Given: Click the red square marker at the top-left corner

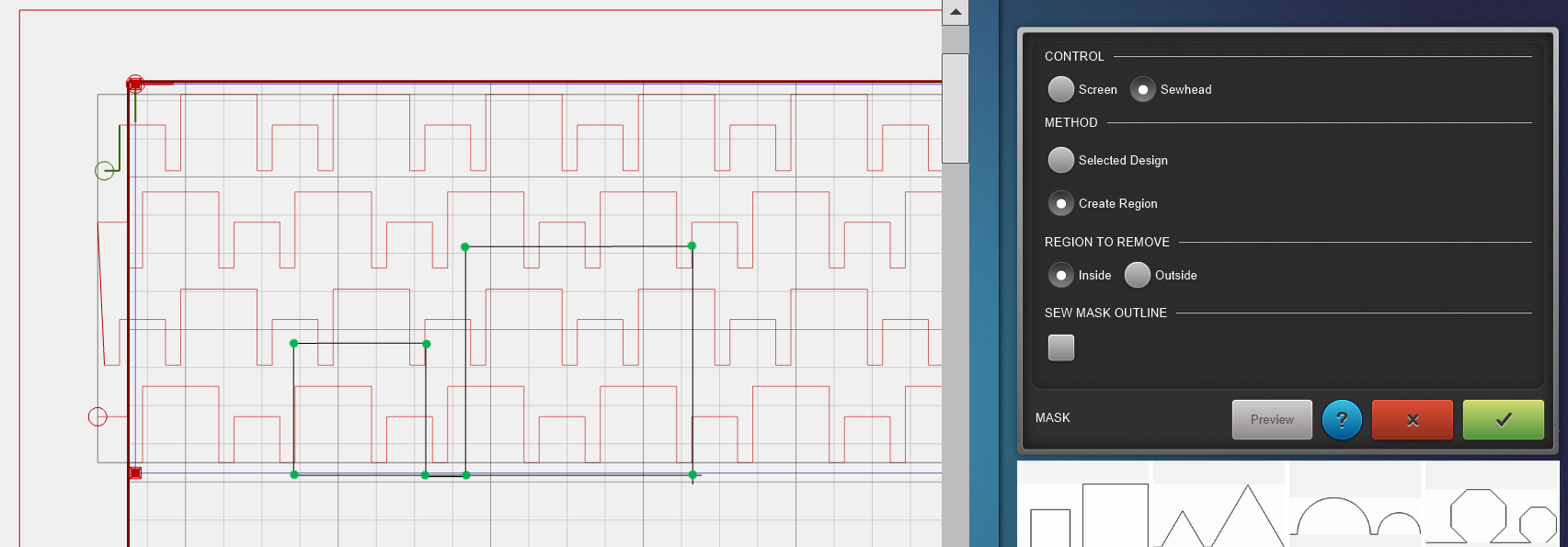Looking at the screenshot, I should [x=135, y=85].
